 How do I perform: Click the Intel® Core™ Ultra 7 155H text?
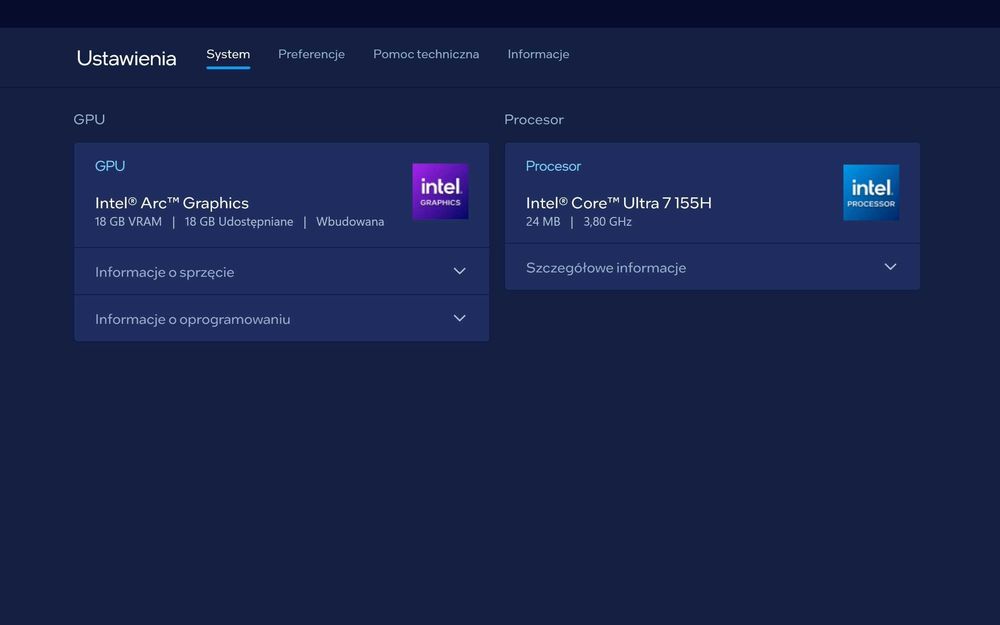(x=619, y=203)
